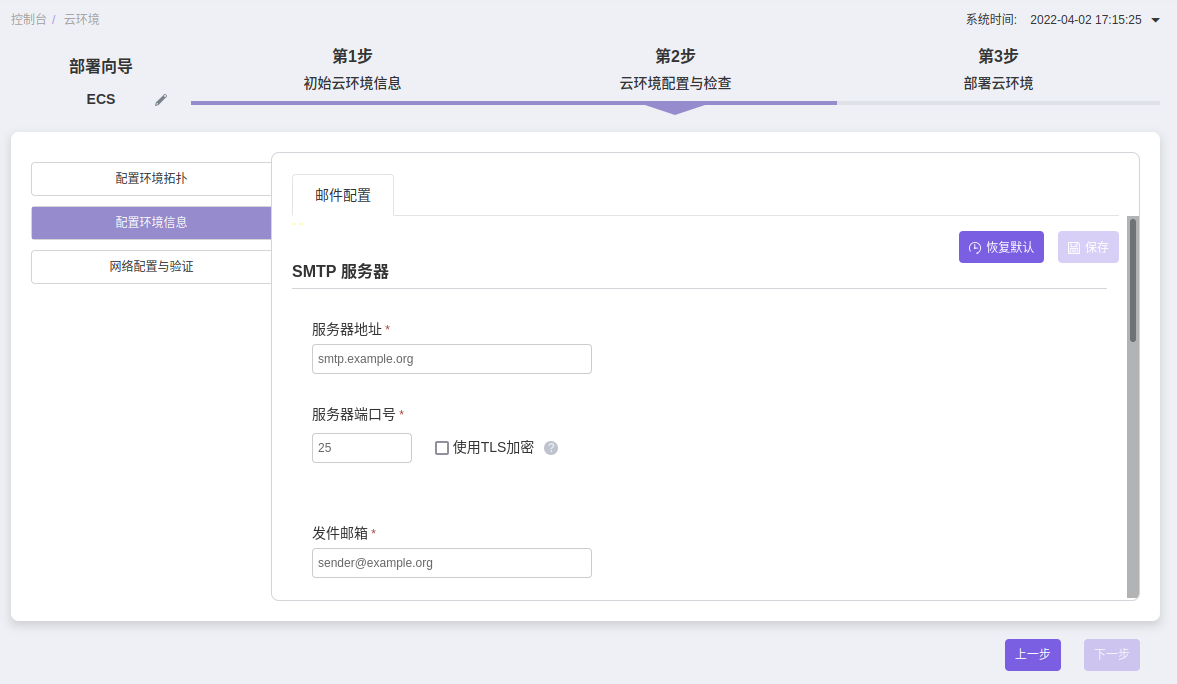The height and width of the screenshot is (684, 1177).
Task: Click the TLS encryption help question icon
Action: (551, 448)
